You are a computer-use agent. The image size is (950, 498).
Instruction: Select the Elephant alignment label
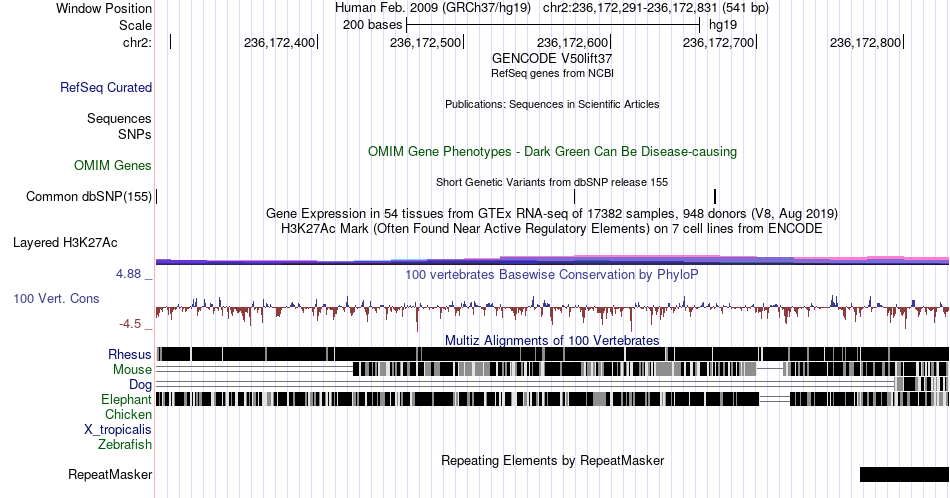click(126, 399)
